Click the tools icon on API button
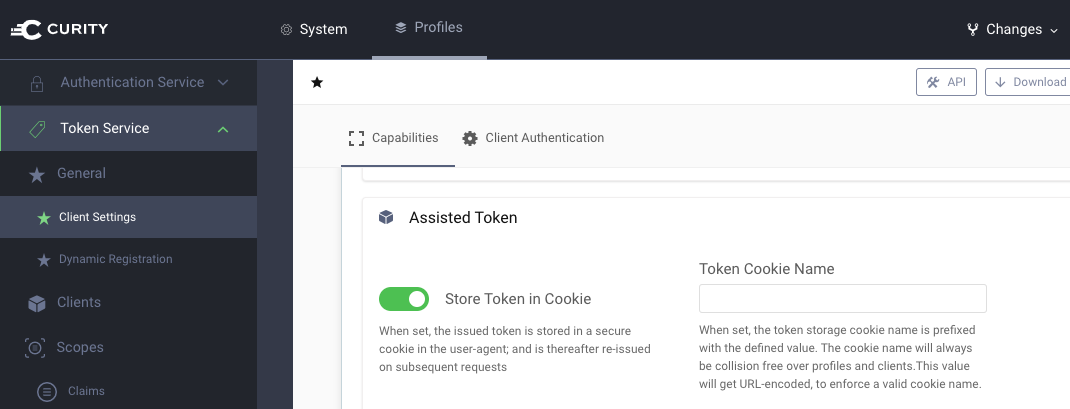Viewport: 1070px width, 409px height. click(933, 82)
